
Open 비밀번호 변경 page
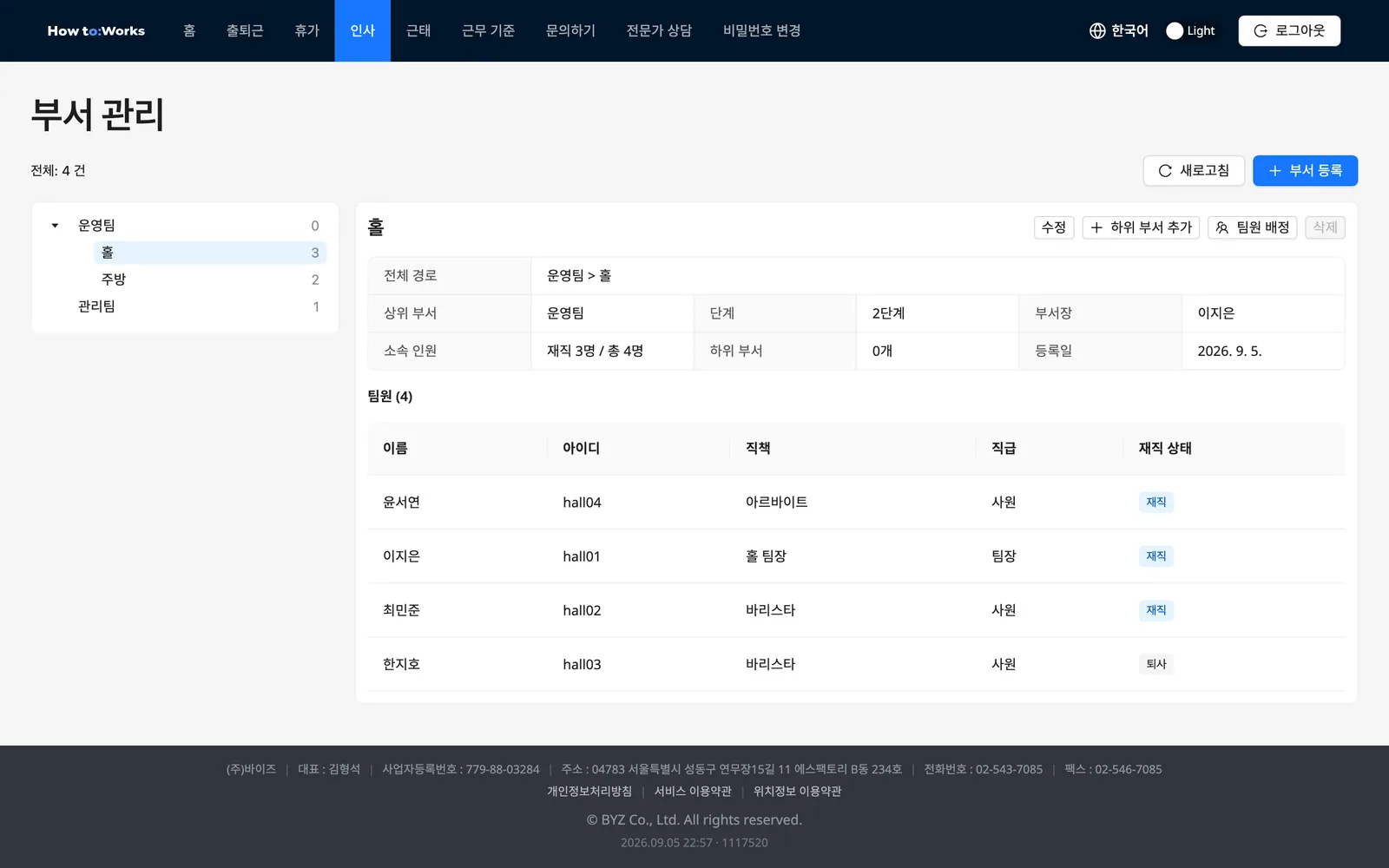(762, 30)
